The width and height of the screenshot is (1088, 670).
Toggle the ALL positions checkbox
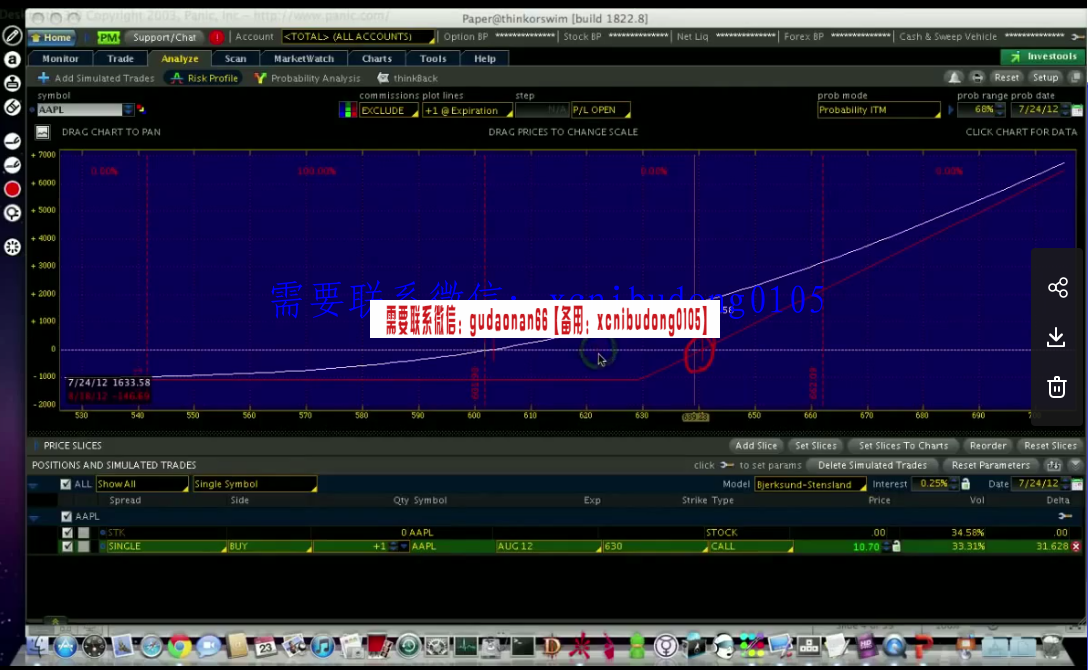66,484
